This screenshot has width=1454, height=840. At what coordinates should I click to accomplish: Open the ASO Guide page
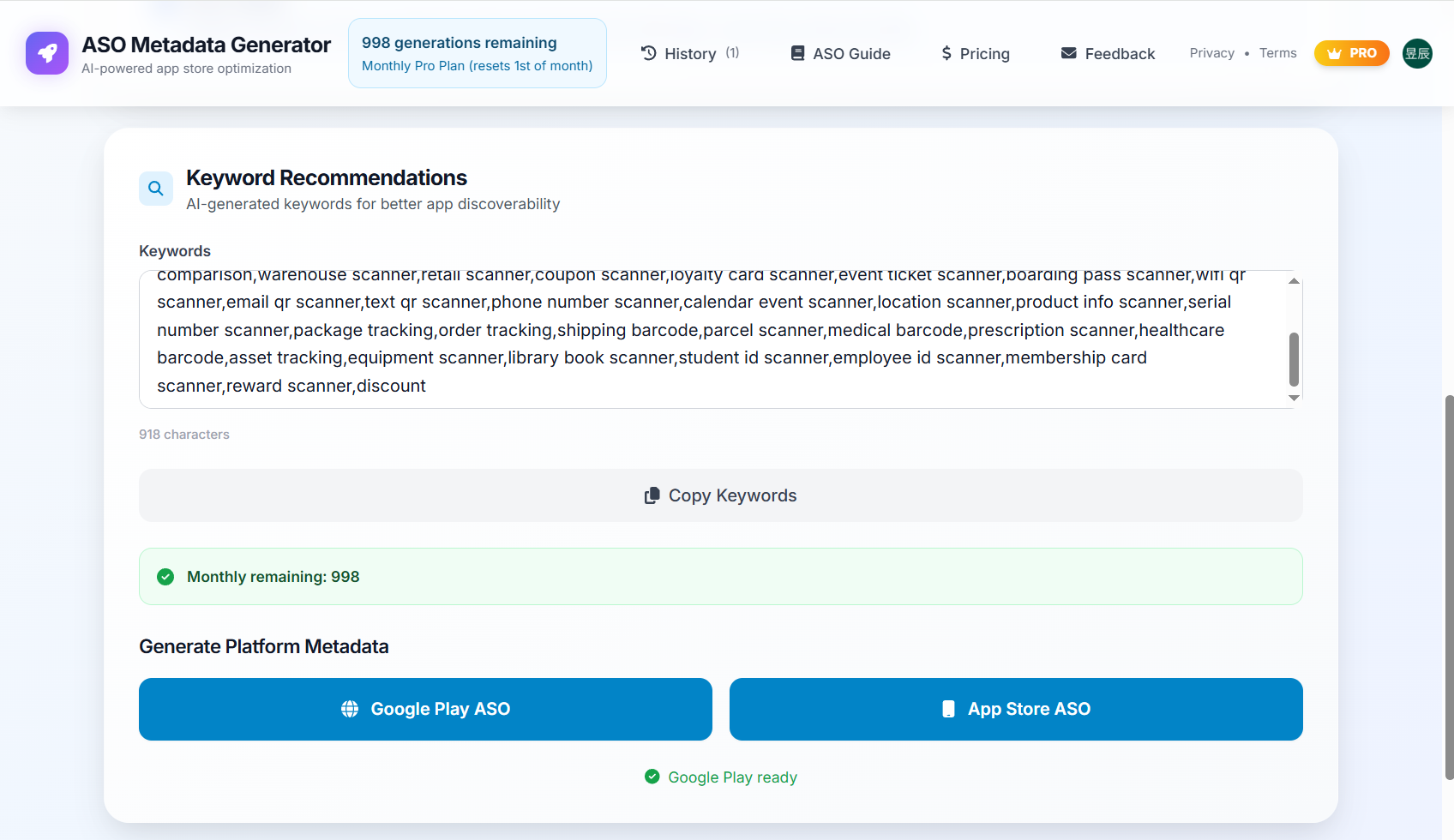tap(840, 53)
